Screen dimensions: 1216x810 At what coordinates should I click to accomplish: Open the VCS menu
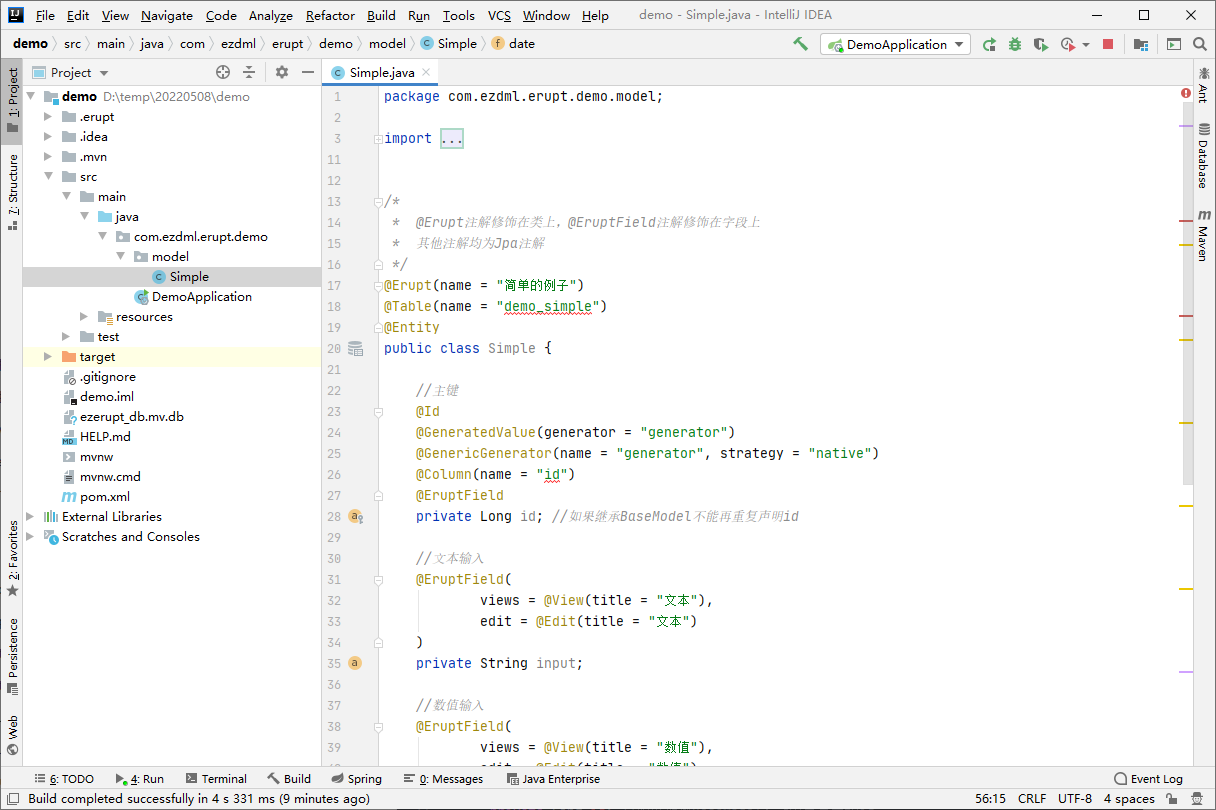[499, 15]
